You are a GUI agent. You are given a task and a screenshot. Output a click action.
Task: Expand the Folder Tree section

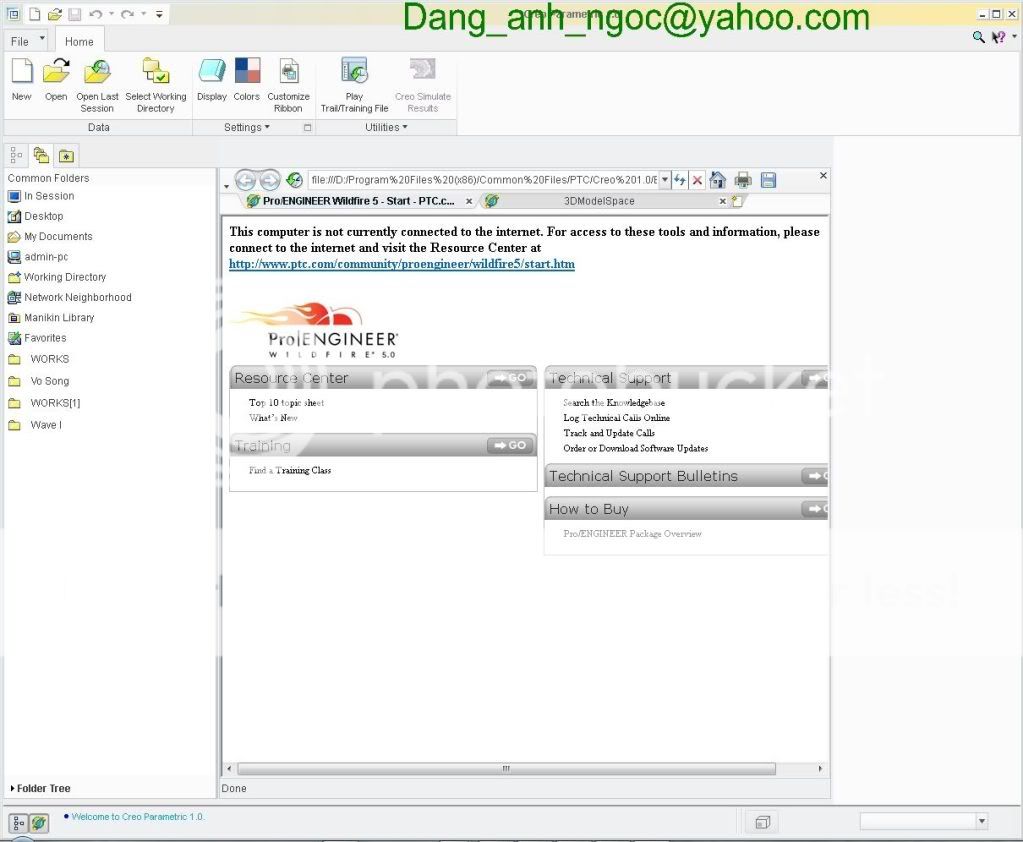point(40,789)
